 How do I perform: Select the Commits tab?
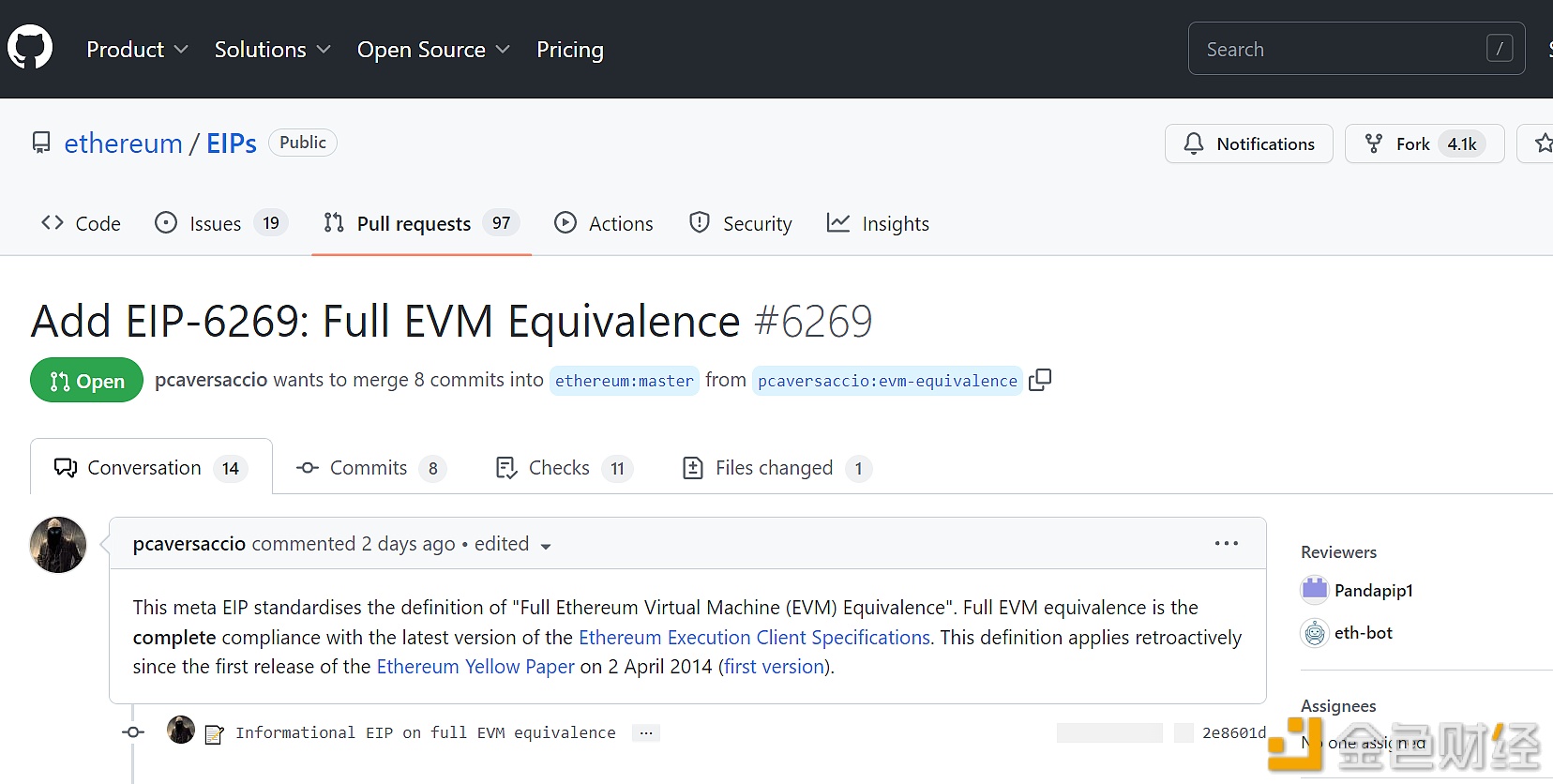370,467
